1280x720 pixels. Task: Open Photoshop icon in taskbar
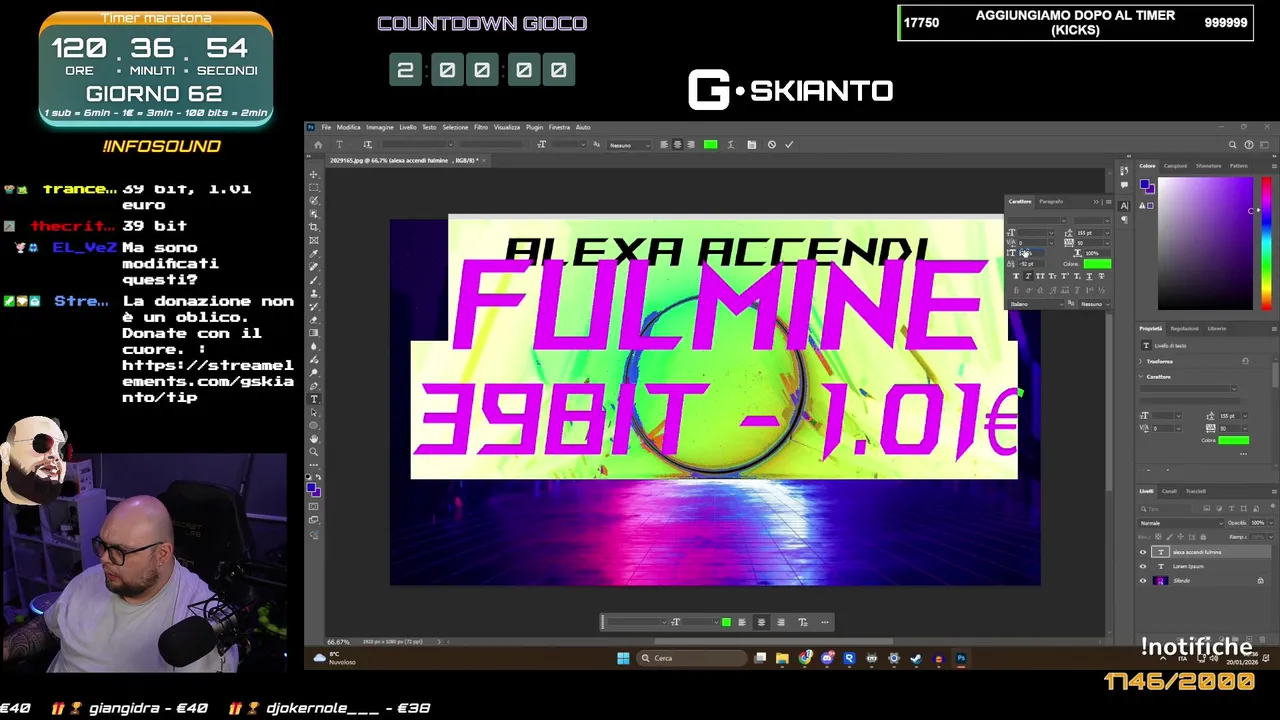coord(961,658)
